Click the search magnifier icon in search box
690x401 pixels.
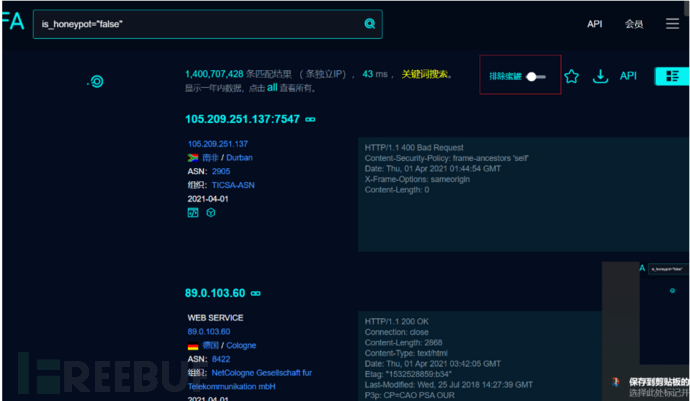click(x=370, y=24)
